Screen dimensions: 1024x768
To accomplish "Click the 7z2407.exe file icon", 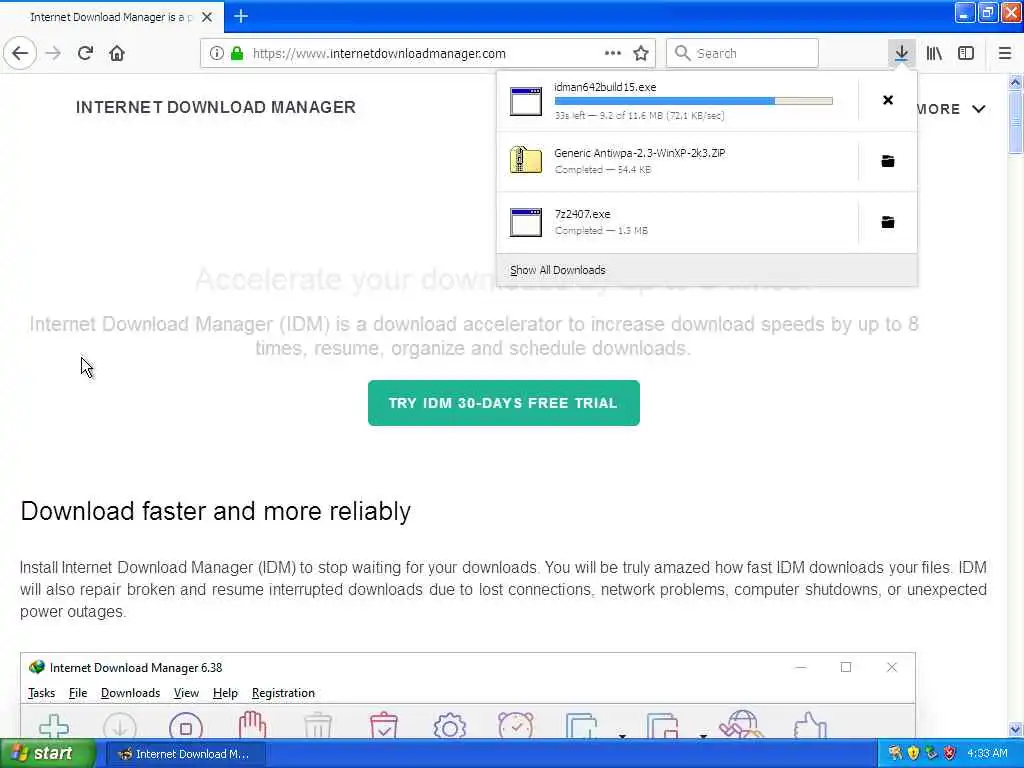I will point(526,222).
